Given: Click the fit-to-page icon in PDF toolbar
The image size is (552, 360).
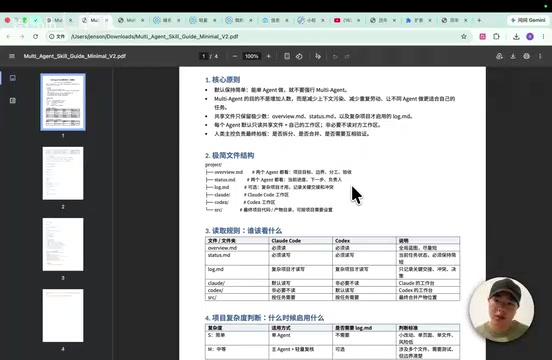Looking at the screenshot, I should [287, 56].
